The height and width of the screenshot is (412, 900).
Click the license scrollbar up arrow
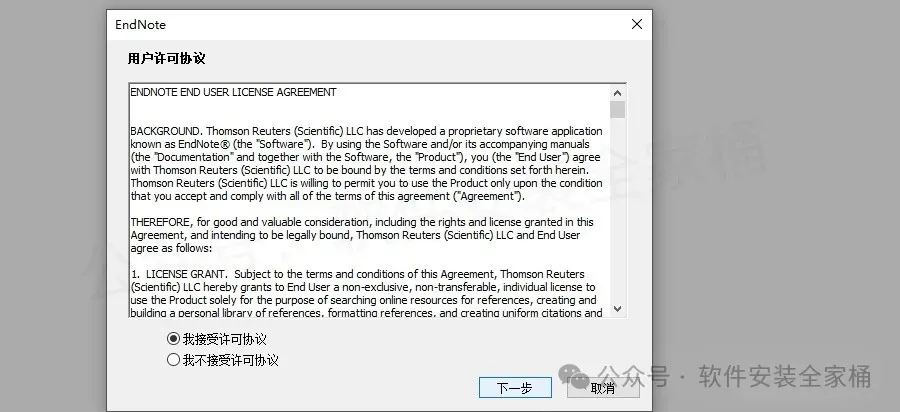pos(618,93)
